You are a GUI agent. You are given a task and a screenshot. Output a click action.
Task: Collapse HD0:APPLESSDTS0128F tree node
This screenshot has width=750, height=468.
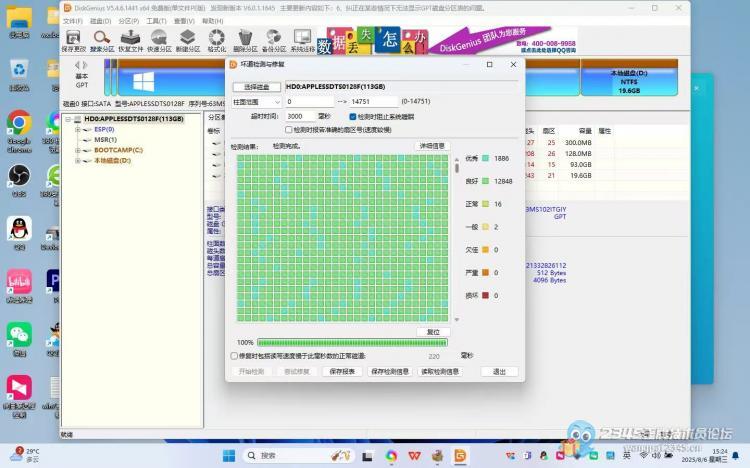[x=68, y=119]
